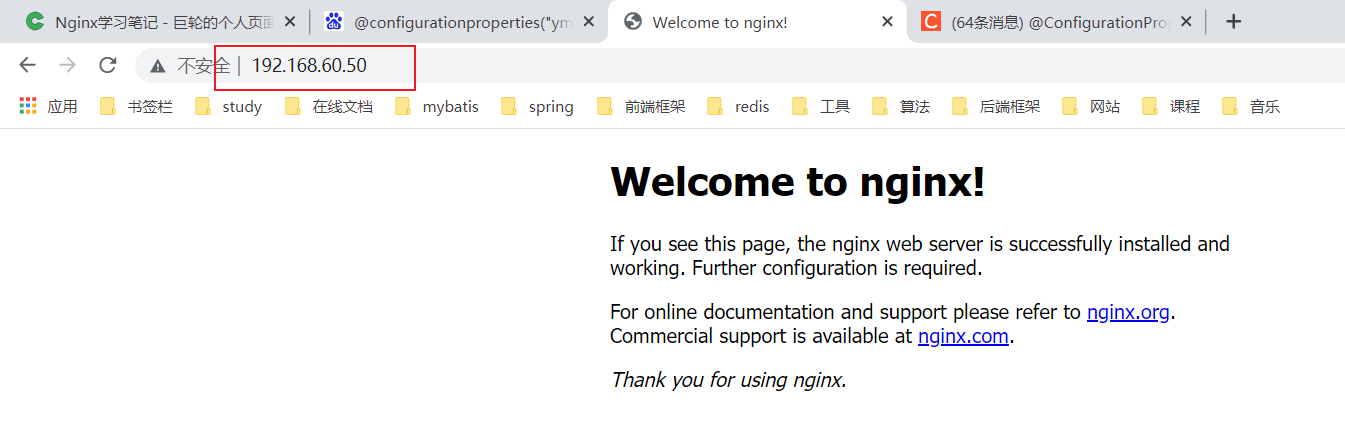Click the address bar showing 192.168.60.50
Screen dimensions: 1345x436
click(x=740, y=66)
